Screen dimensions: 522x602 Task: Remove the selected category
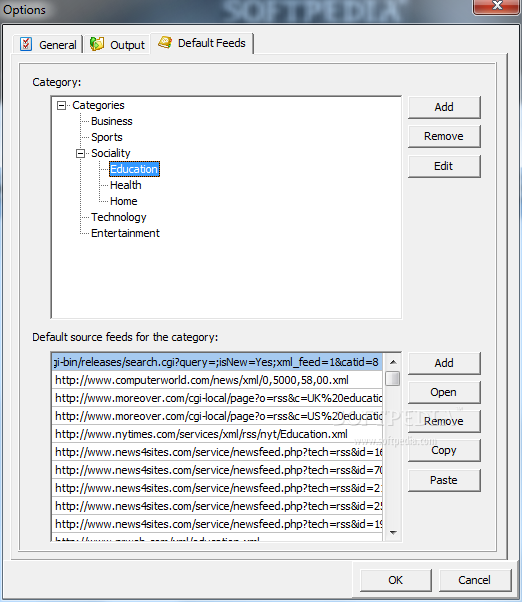click(444, 136)
